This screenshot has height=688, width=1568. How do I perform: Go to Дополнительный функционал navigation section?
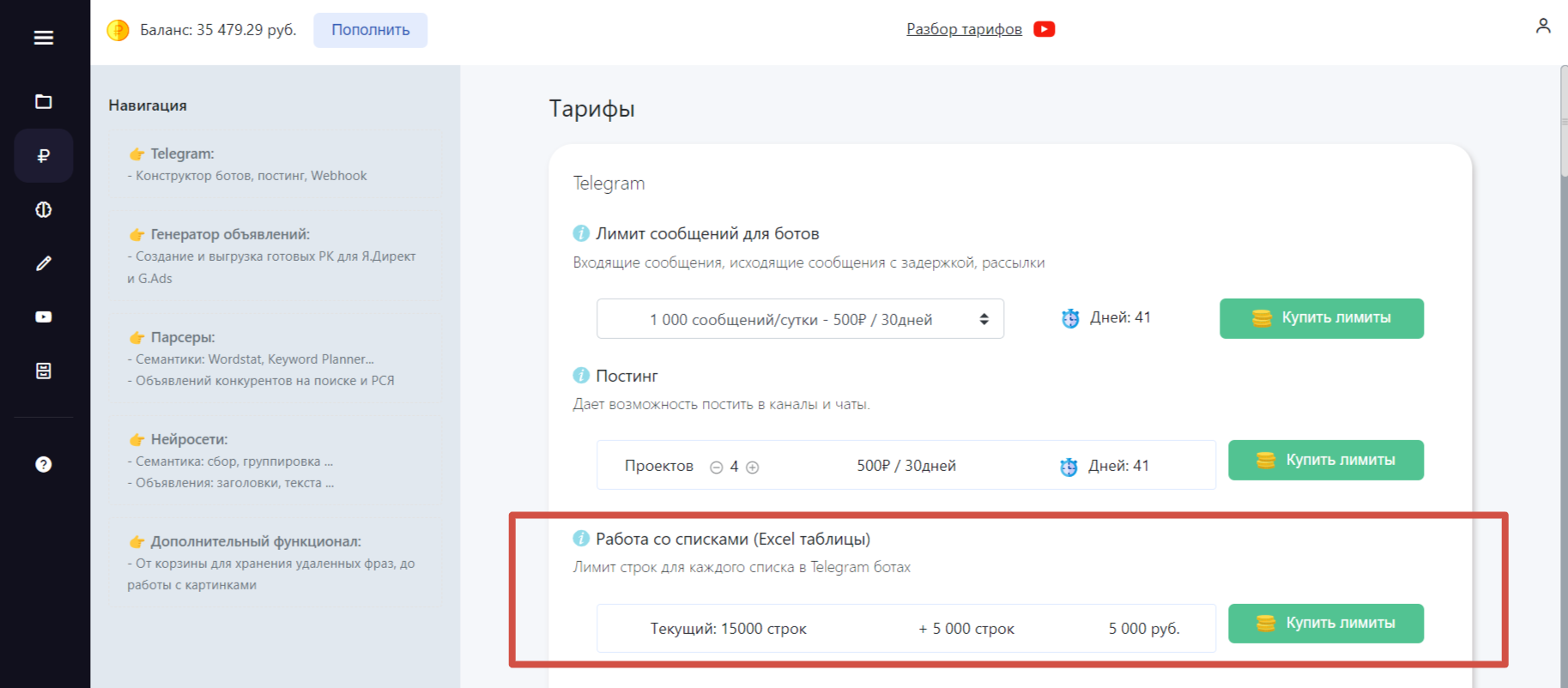point(275,563)
